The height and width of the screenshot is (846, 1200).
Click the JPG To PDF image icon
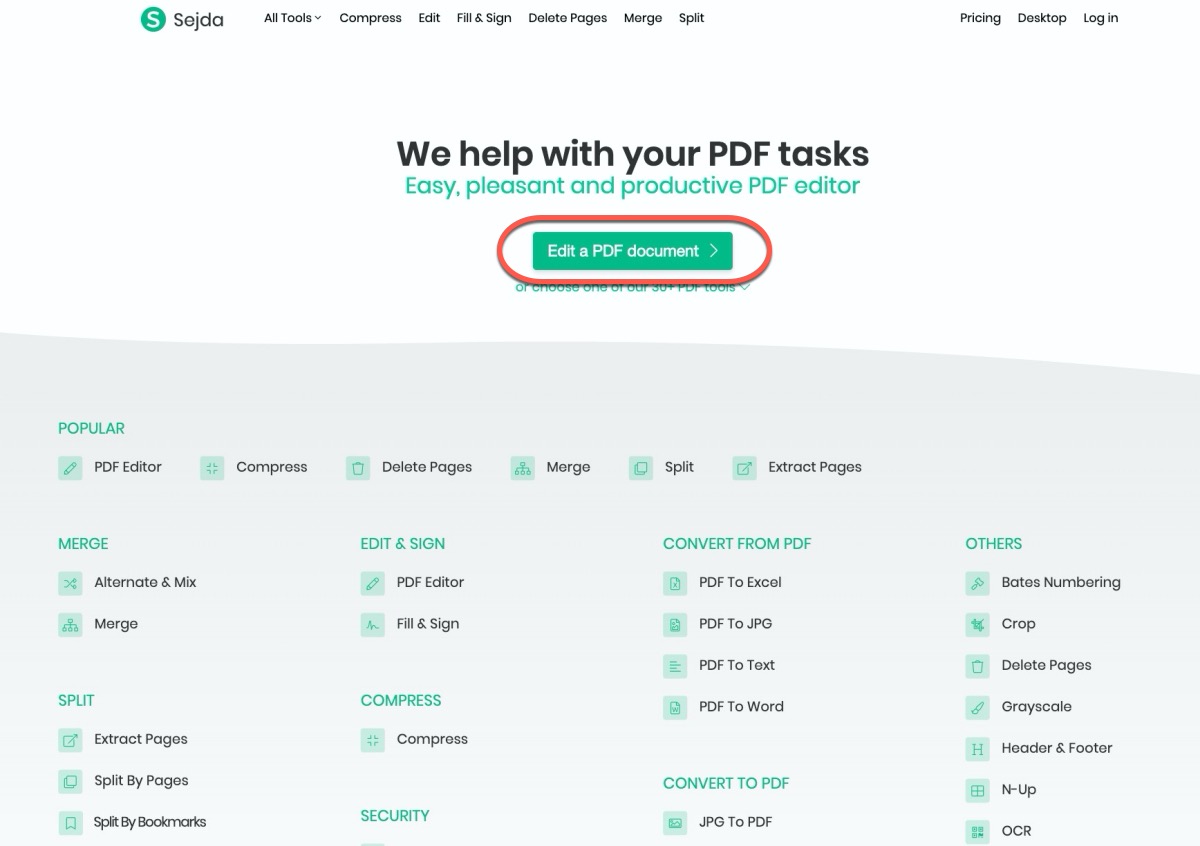[675, 824]
